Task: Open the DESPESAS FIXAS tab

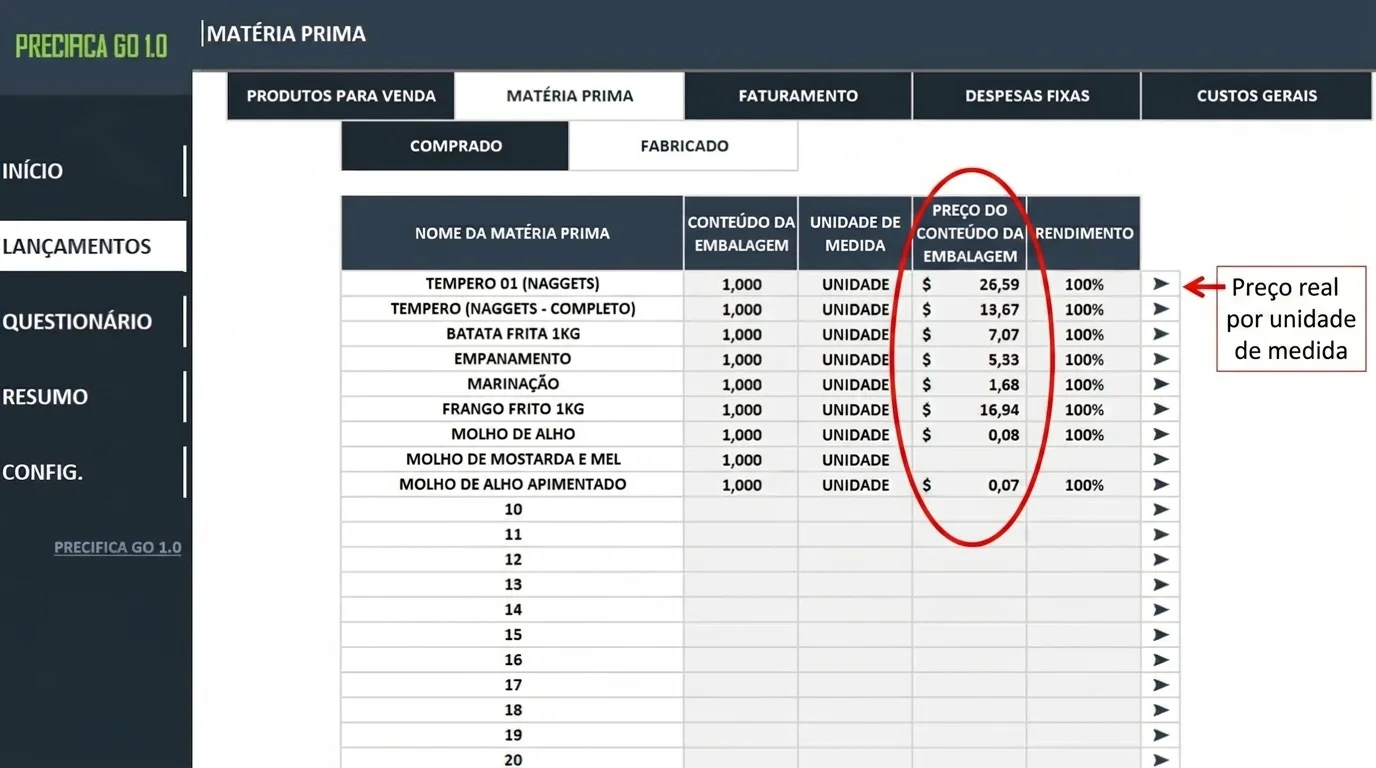Action: click(1027, 96)
